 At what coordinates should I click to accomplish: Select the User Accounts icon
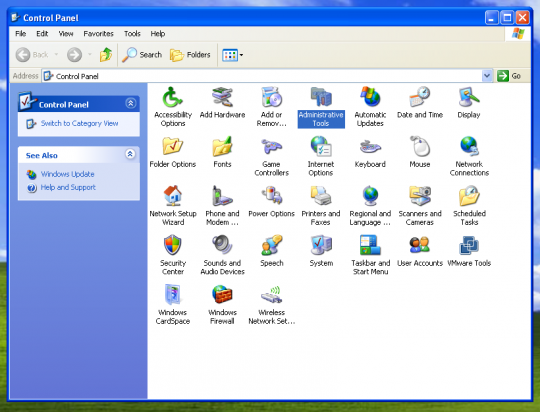point(419,245)
